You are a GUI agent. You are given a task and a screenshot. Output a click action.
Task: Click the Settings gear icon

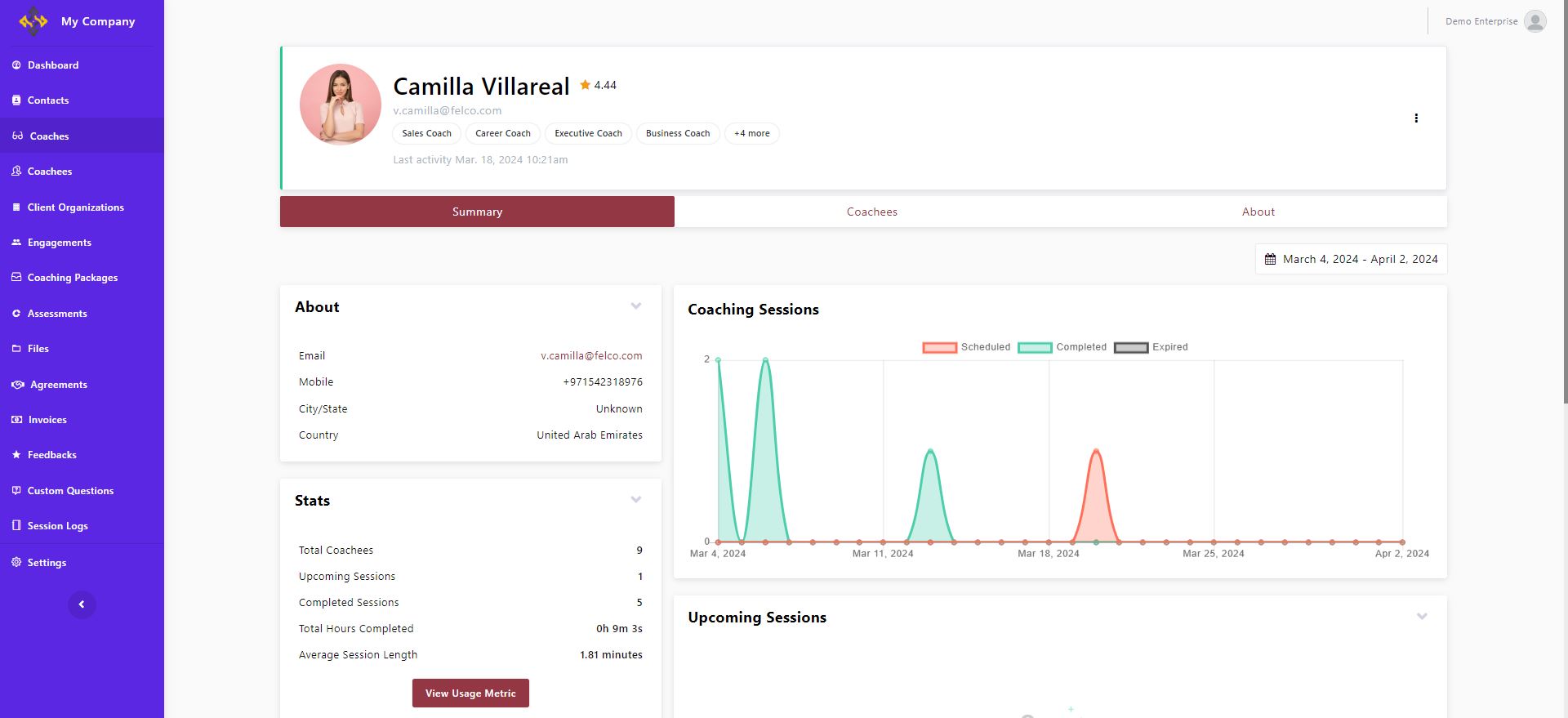[x=16, y=562]
